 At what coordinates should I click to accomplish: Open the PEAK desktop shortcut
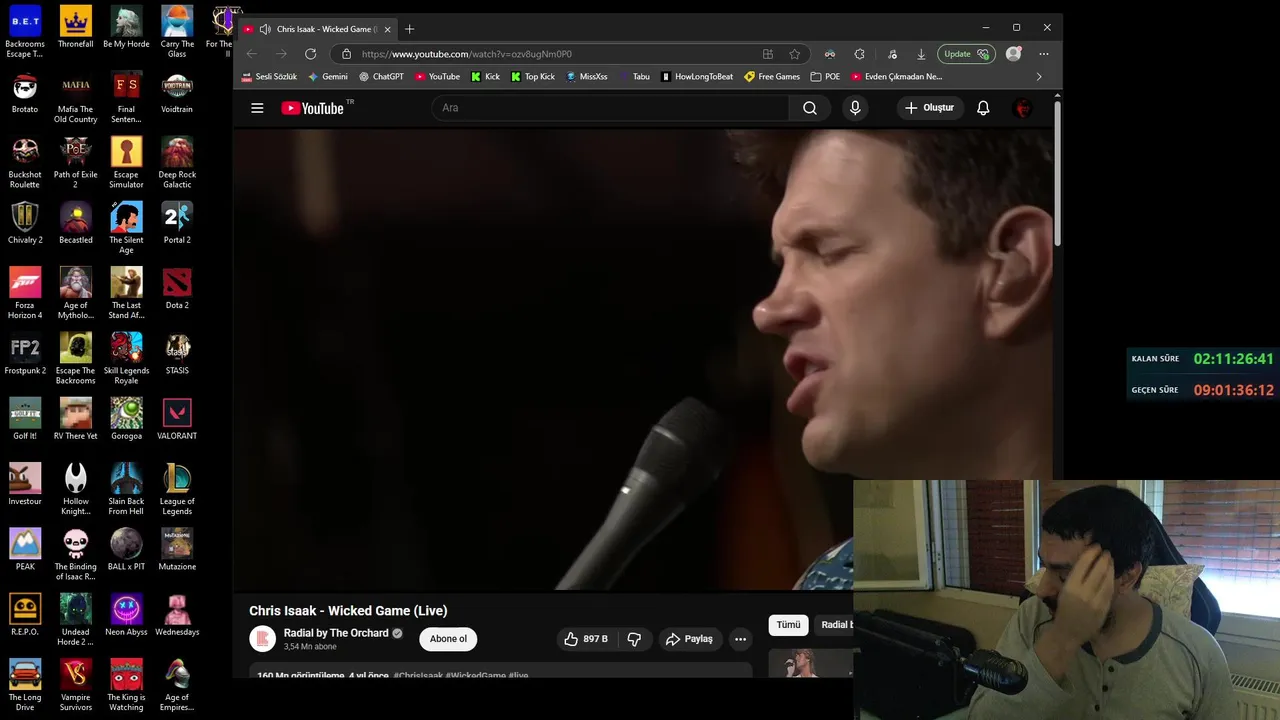coord(25,550)
